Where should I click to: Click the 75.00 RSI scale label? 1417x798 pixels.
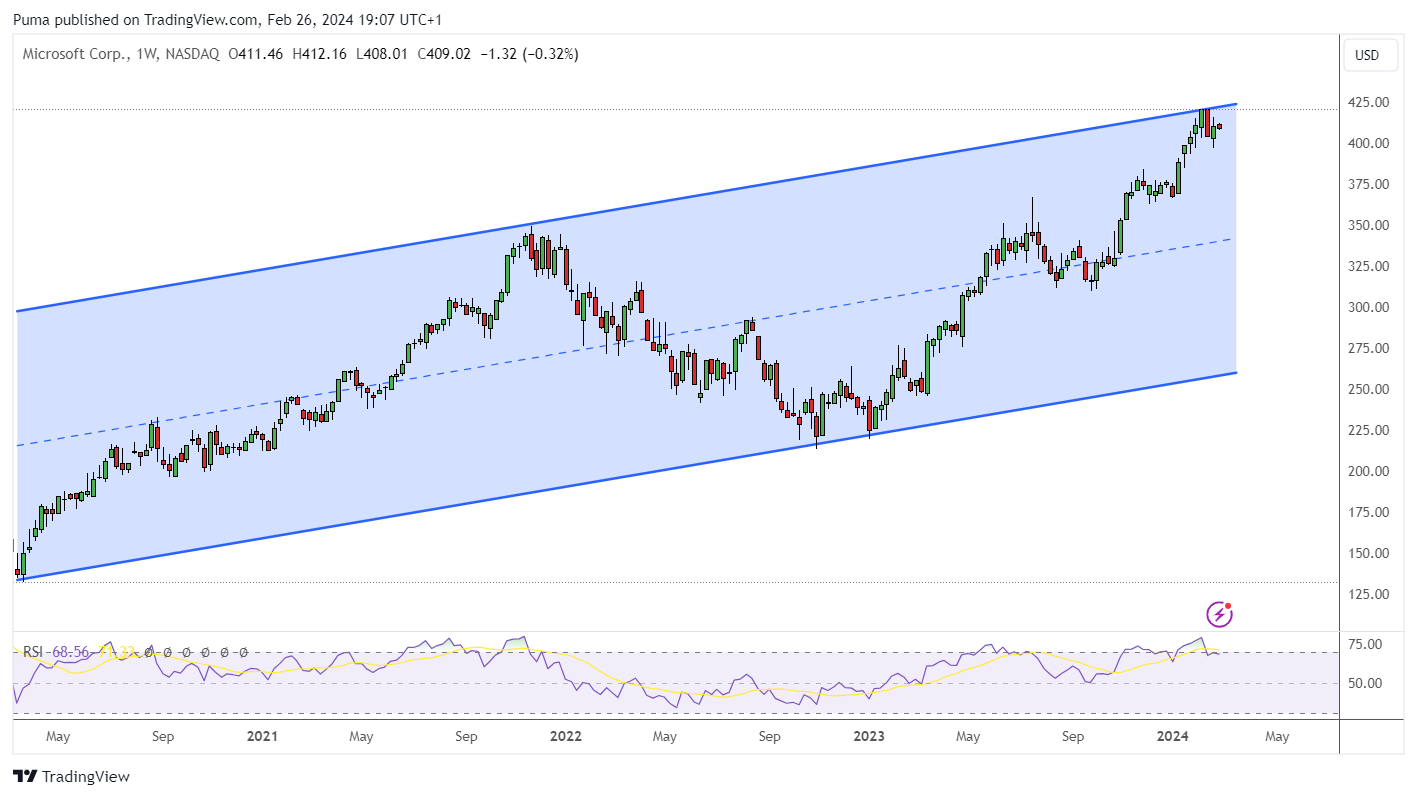tap(1367, 644)
